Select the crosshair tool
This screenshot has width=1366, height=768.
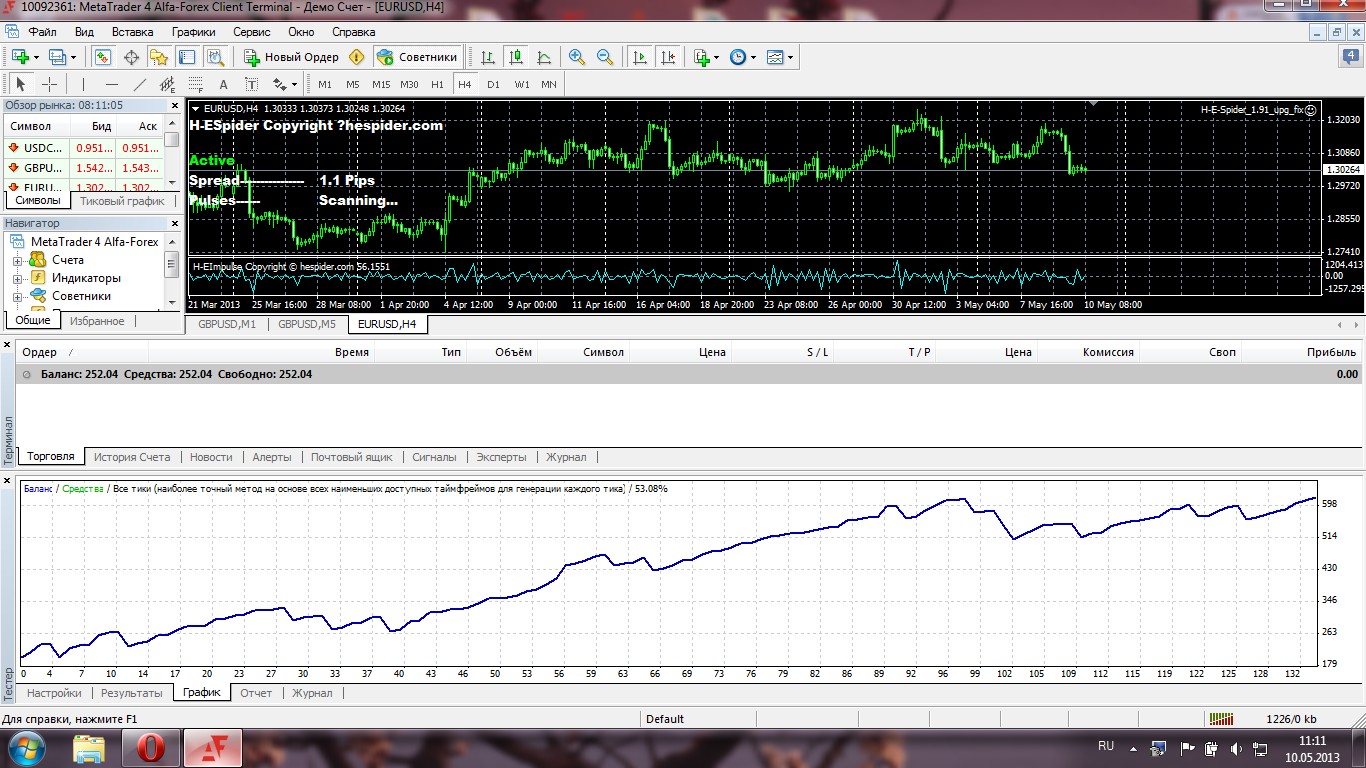click(x=49, y=84)
